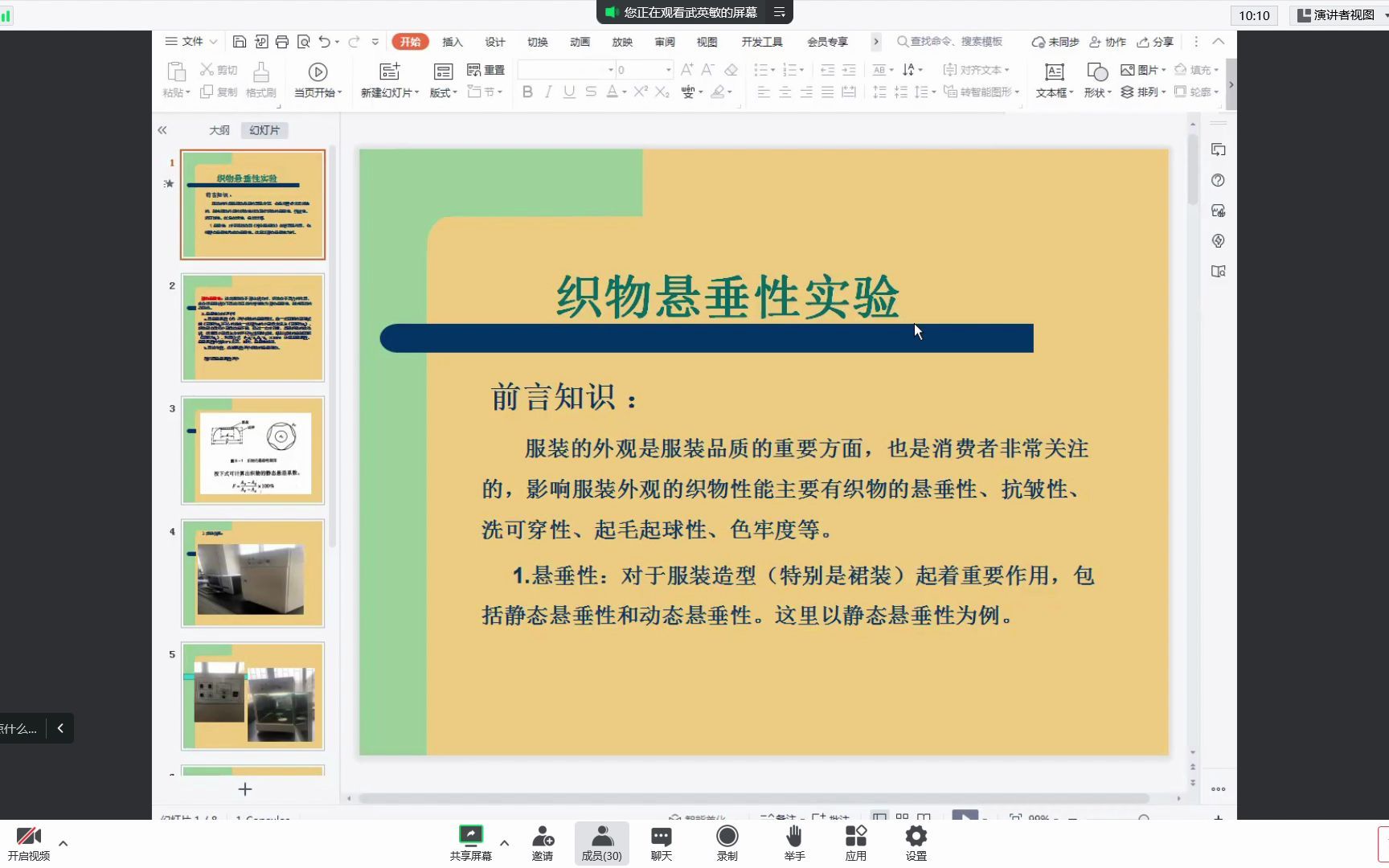Open the Picture (图片) dropdown
1389x868 pixels.
click(1143, 70)
